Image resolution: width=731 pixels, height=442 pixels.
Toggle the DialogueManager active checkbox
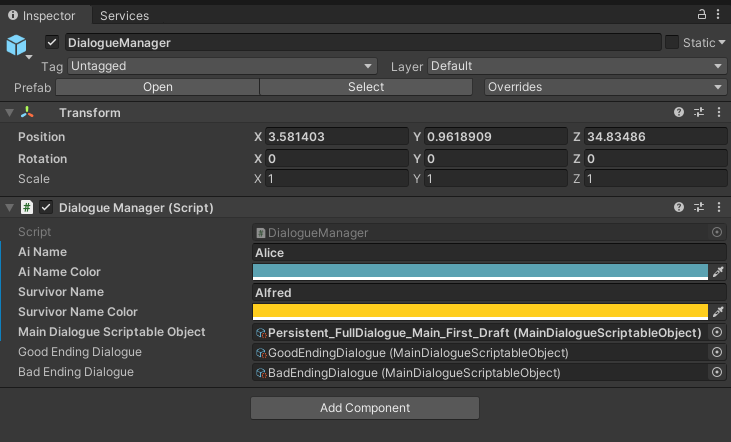point(52,42)
